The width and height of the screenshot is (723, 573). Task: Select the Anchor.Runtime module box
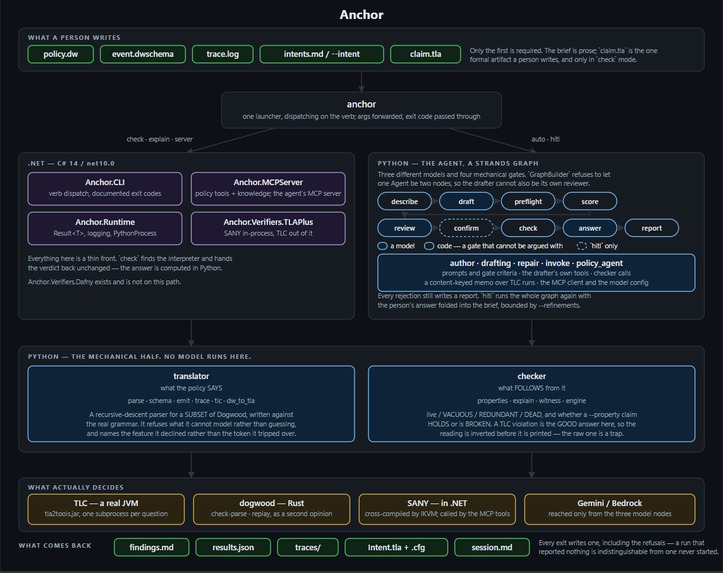(x=105, y=228)
